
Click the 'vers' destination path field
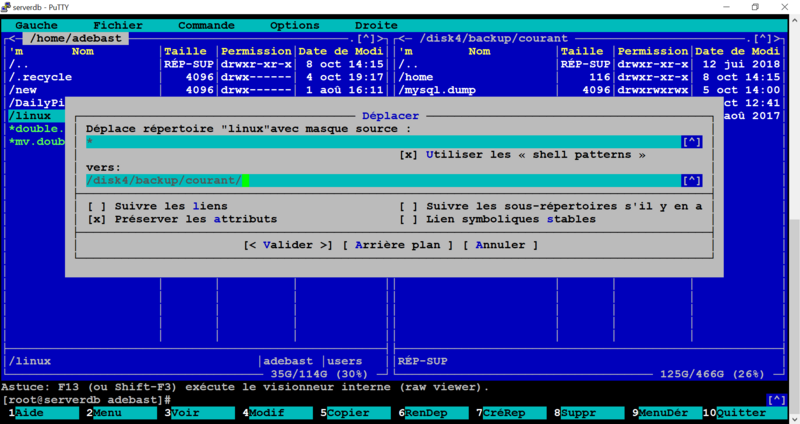coord(384,181)
